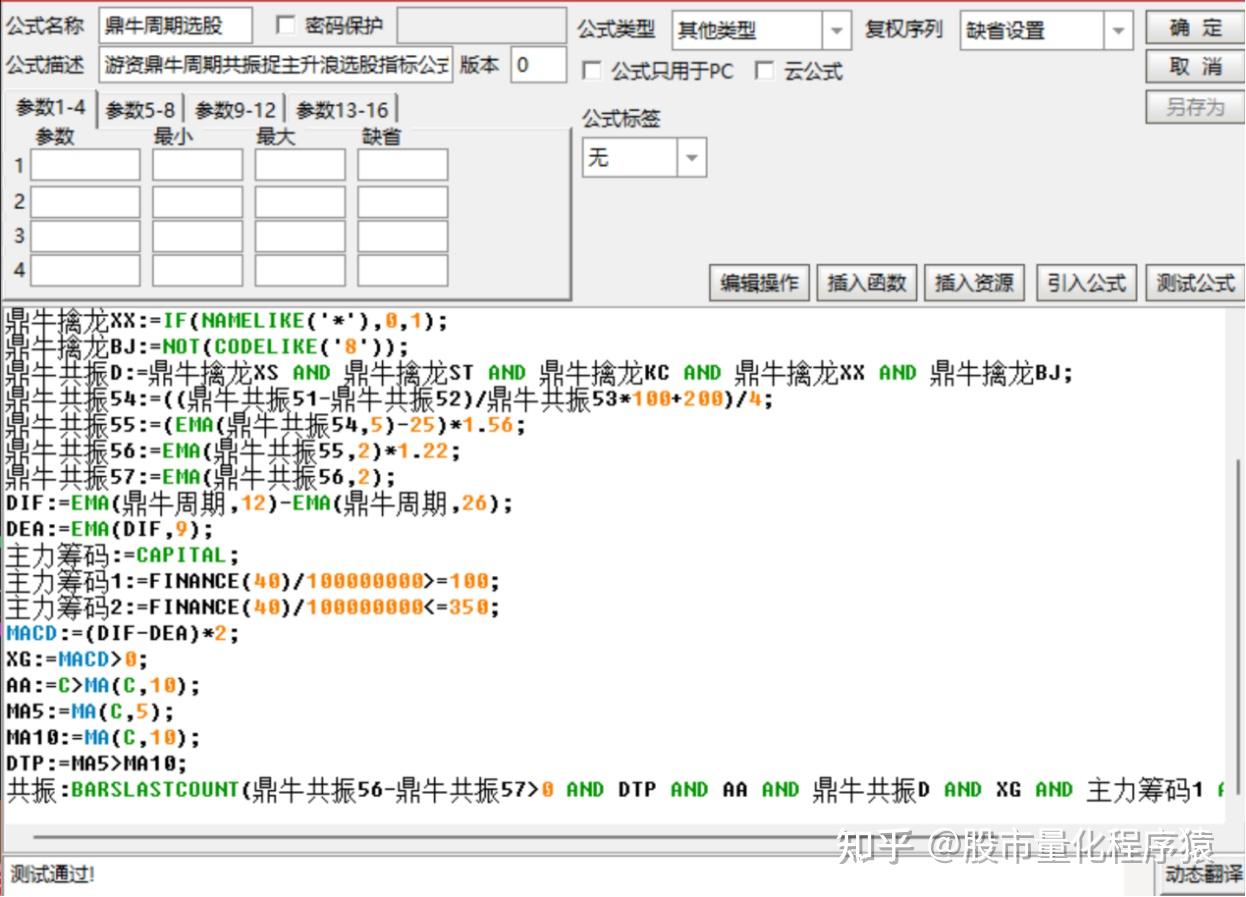Image resolution: width=1246 pixels, height=897 pixels.
Task: Click the parameter 2 缺省 field
Action: coord(402,201)
